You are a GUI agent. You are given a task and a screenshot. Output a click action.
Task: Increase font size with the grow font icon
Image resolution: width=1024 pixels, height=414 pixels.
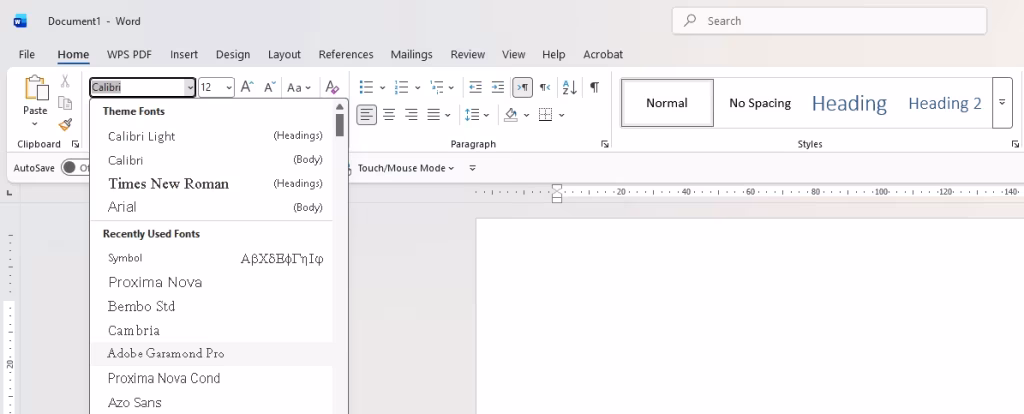coord(247,87)
